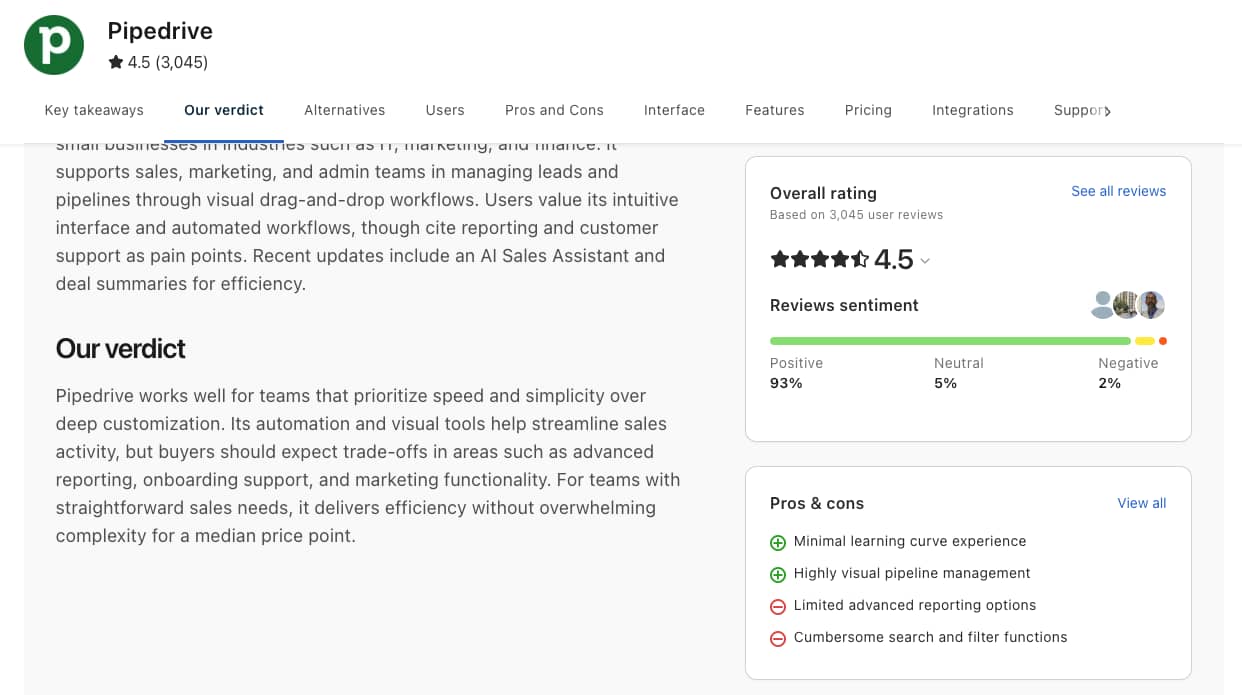
Task: Advance the tab bar with the right arrow
Action: pyautogui.click(x=1107, y=111)
